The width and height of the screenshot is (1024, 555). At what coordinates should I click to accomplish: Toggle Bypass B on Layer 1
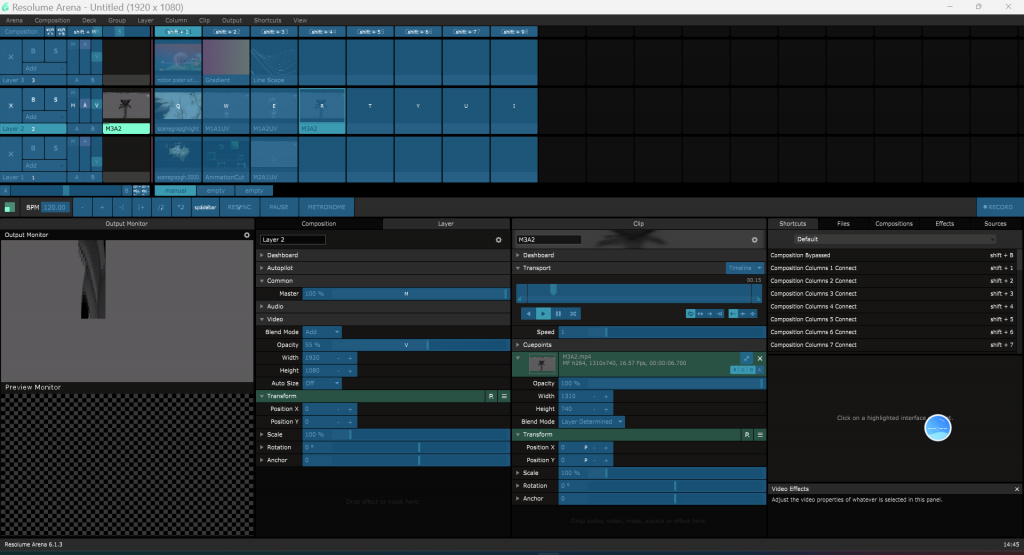point(33,148)
